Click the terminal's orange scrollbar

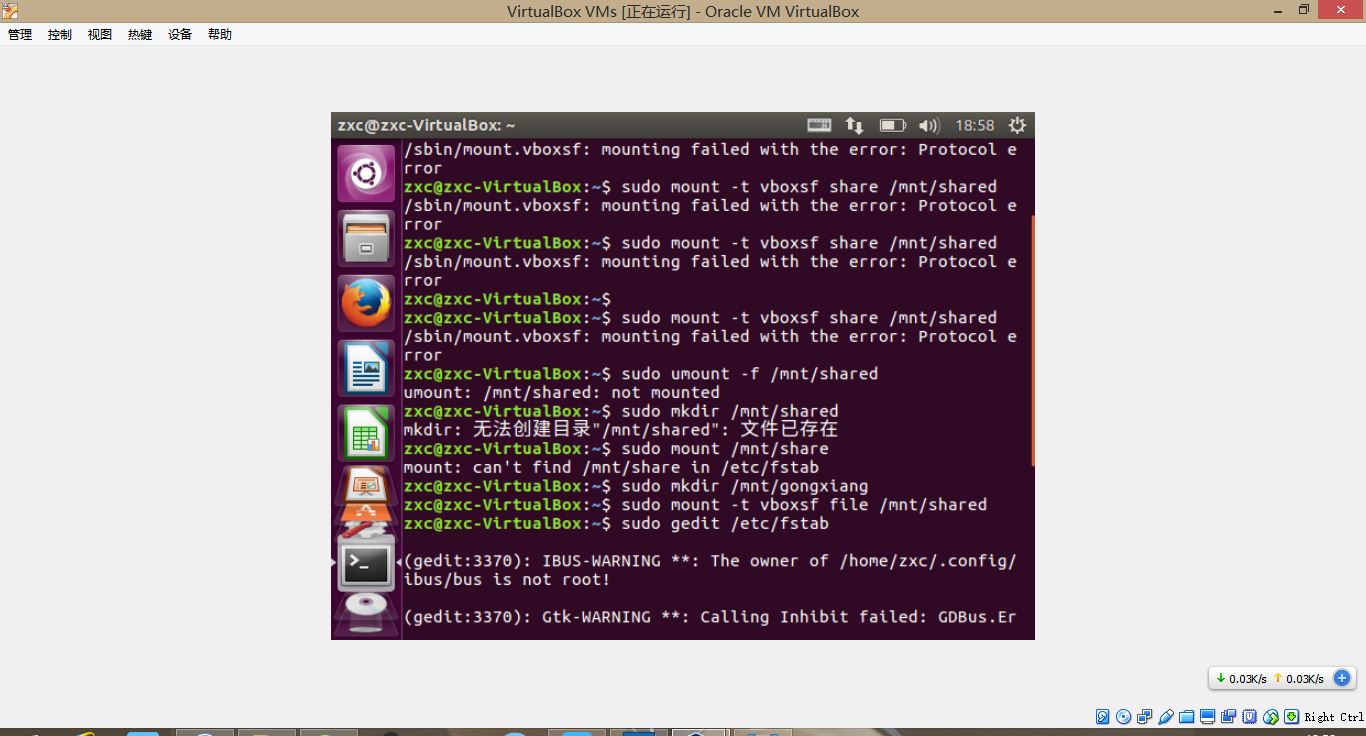[x=1032, y=340]
